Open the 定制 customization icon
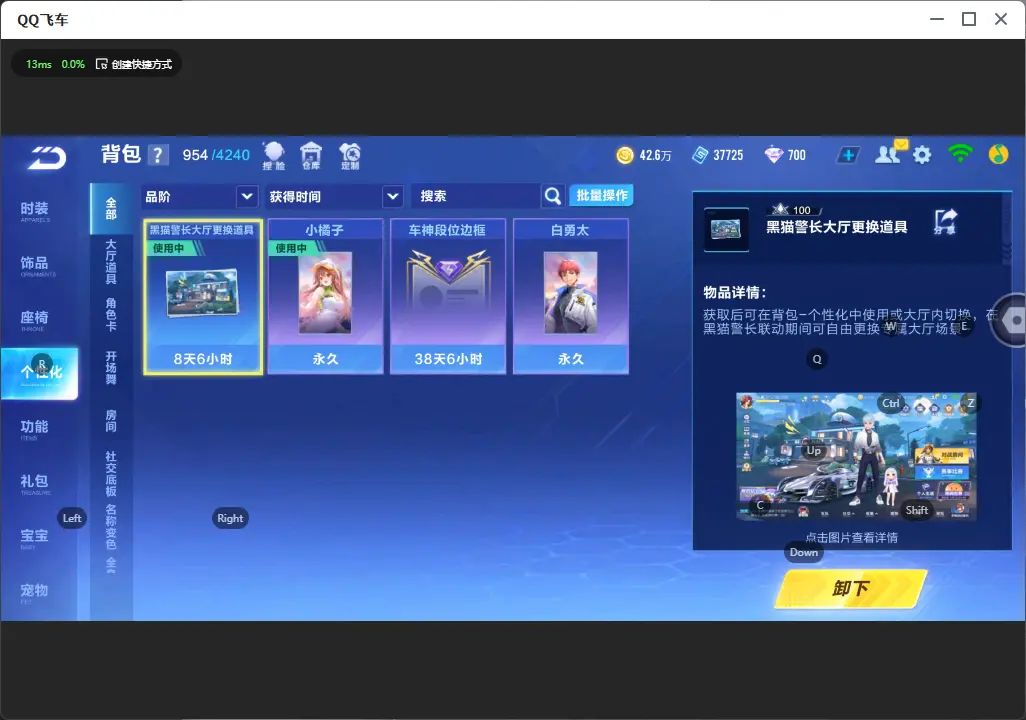 tap(349, 156)
